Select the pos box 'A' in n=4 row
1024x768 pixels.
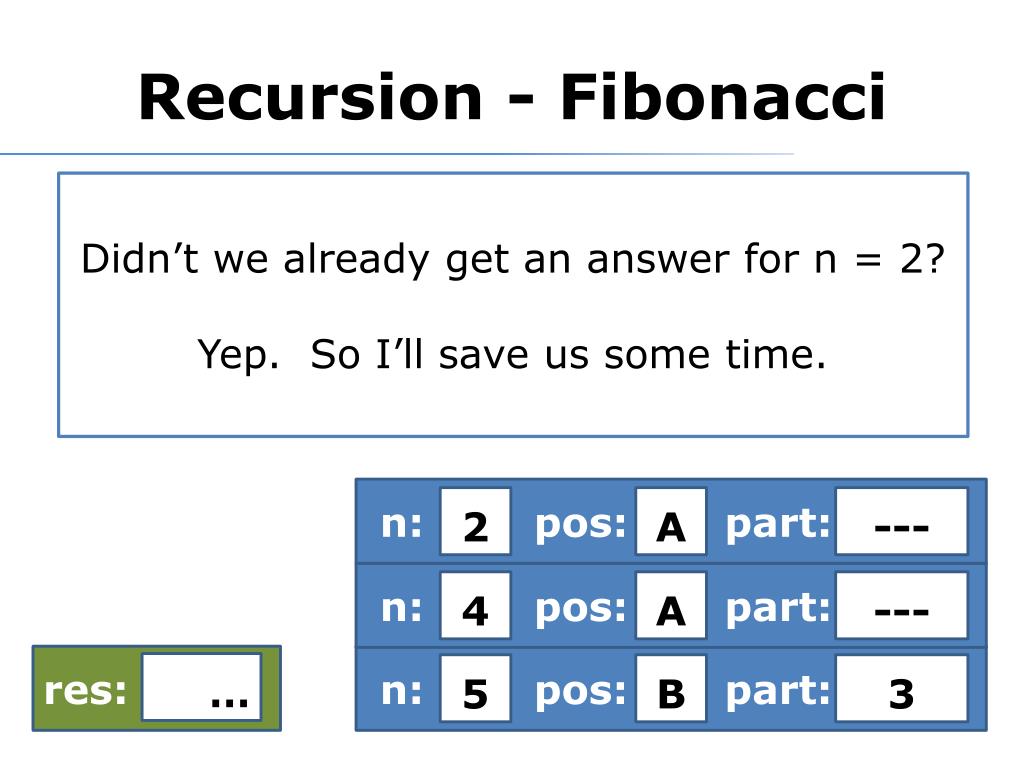click(x=671, y=605)
